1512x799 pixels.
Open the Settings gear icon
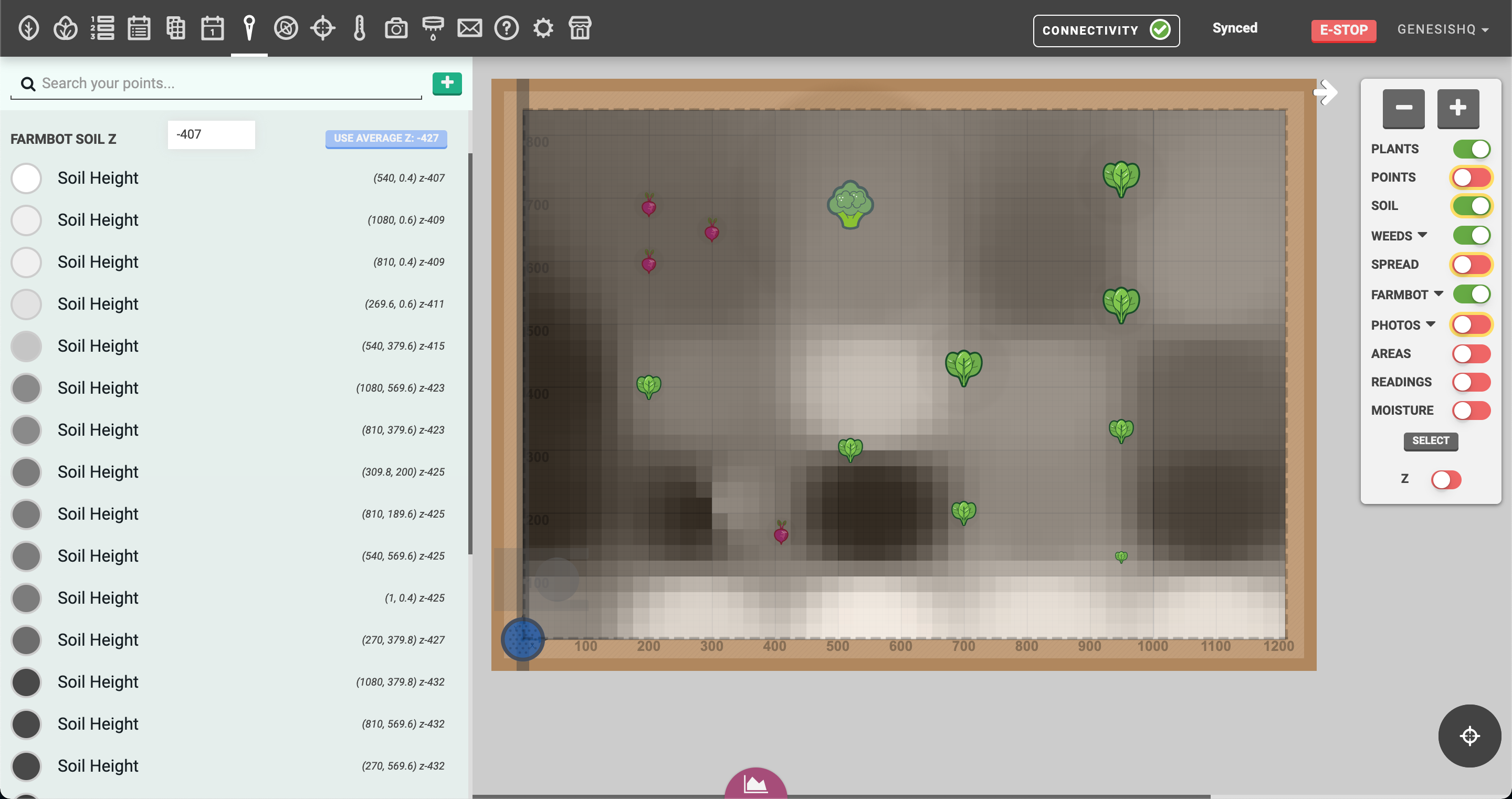[543, 28]
